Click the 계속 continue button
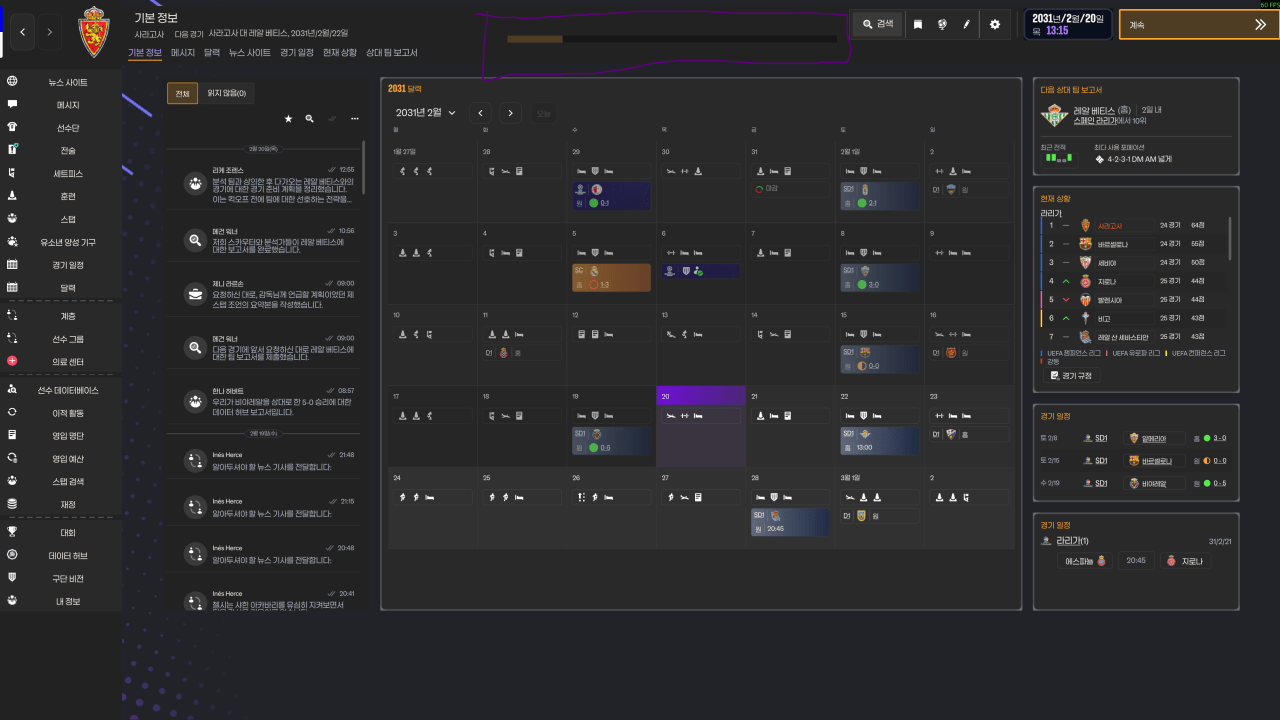This screenshot has width=1280, height=720. click(x=1198, y=25)
